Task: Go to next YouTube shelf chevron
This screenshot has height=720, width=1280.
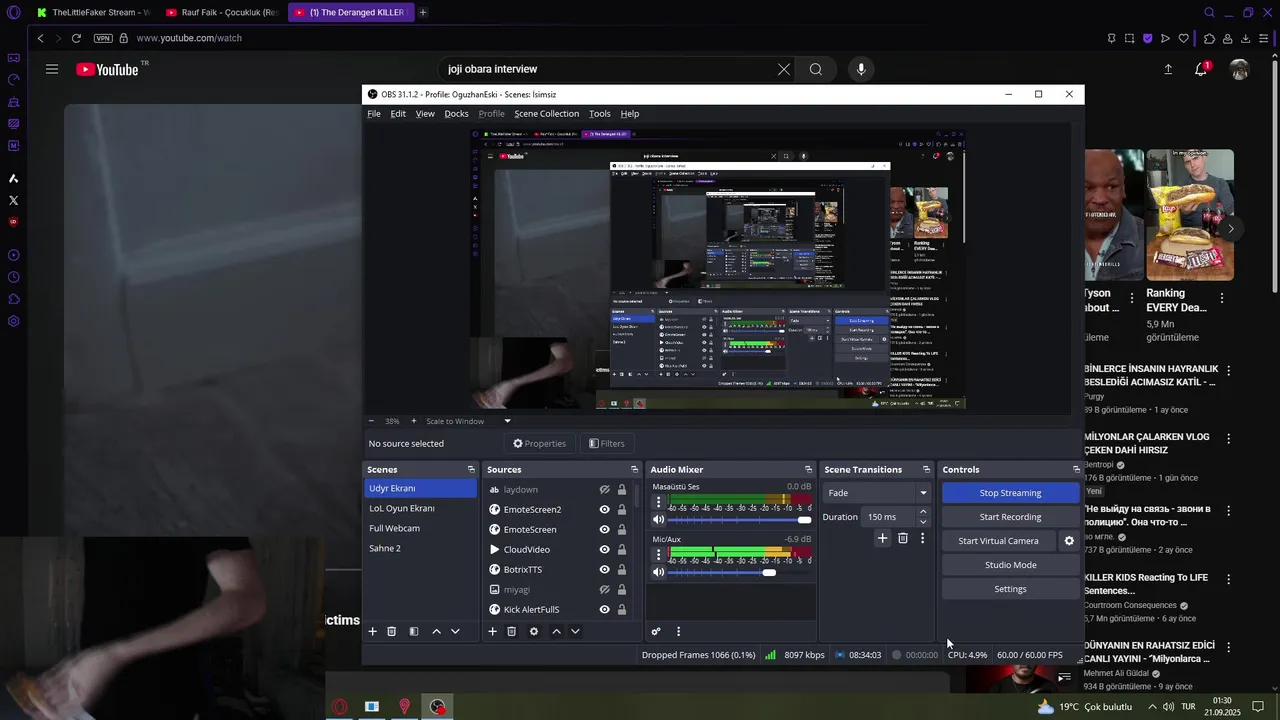Action: [x=1231, y=228]
